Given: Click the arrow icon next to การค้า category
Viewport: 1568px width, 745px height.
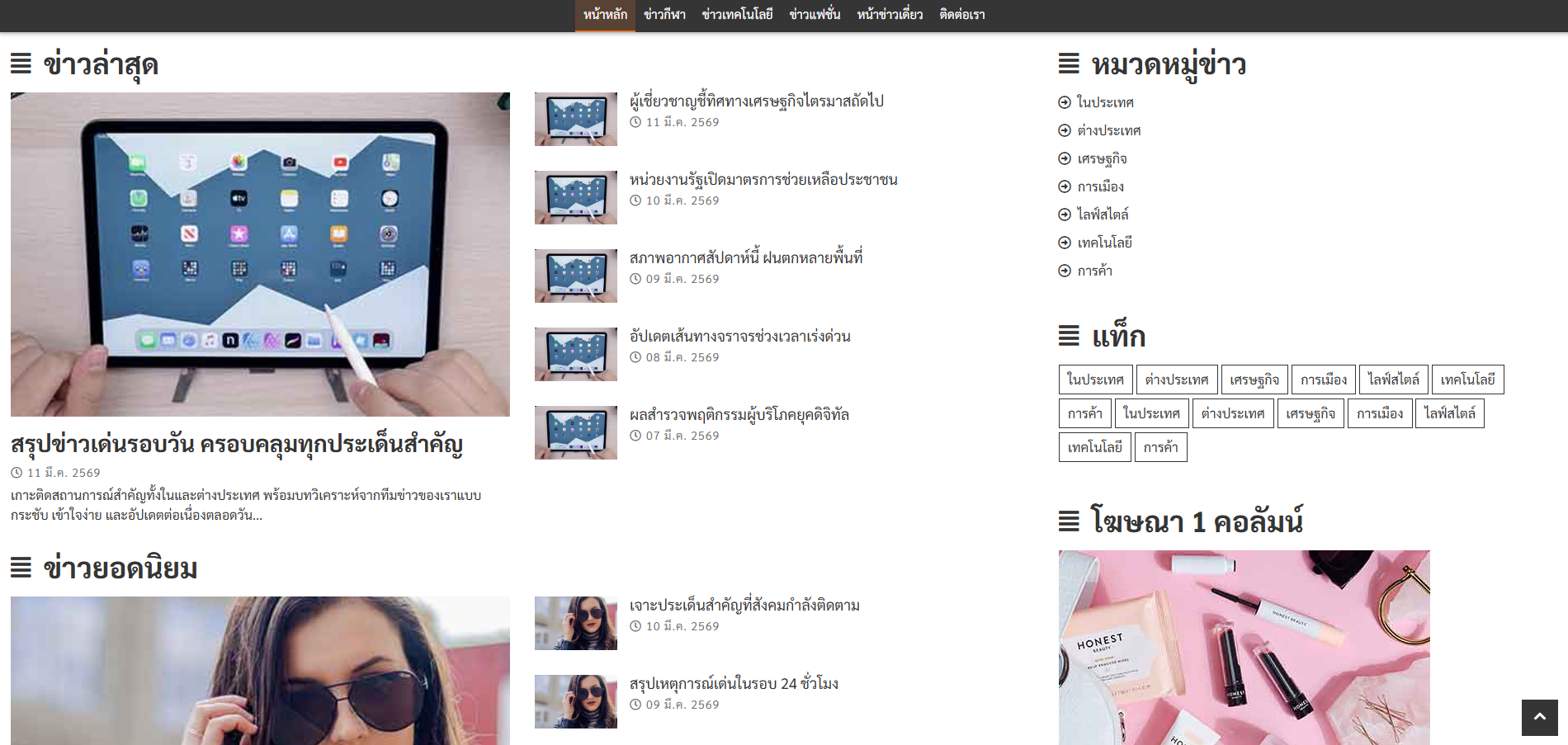Looking at the screenshot, I should coord(1063,271).
